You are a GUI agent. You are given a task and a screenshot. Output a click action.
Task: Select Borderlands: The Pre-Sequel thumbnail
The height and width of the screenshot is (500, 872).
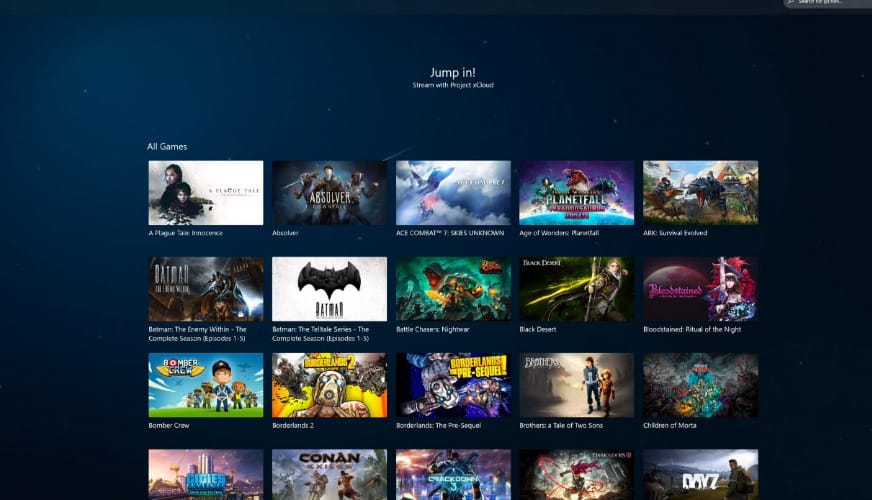[x=453, y=385]
